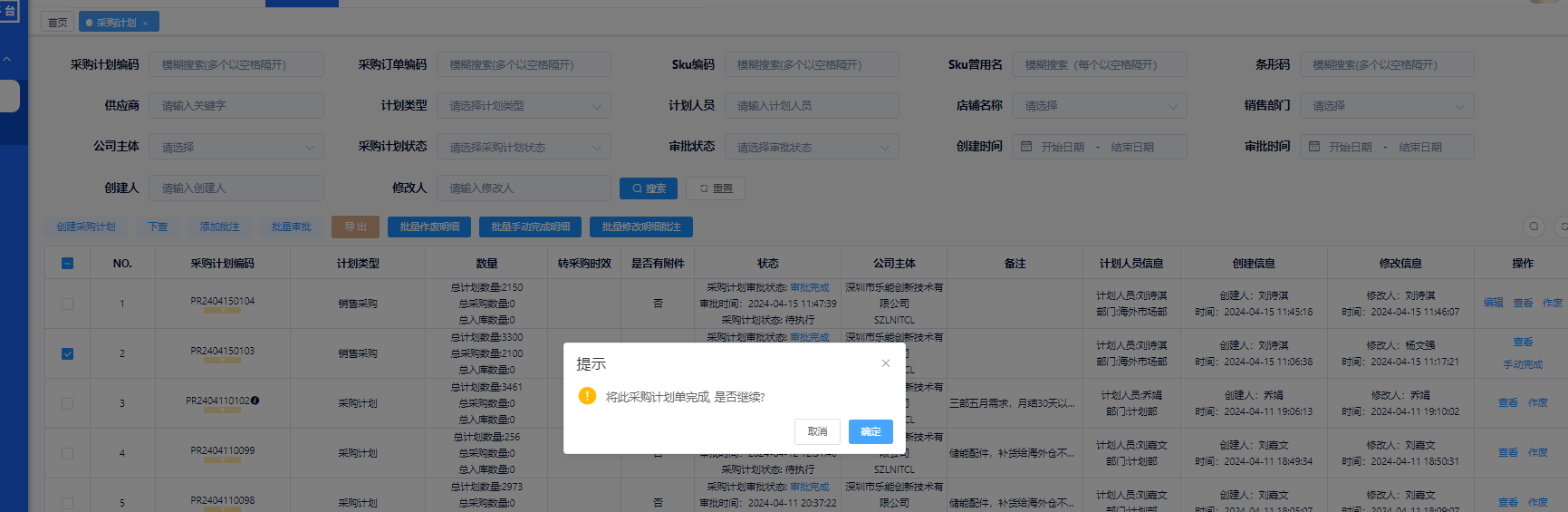Confirm the dialog with 确定 button
Image resolution: width=1568 pixels, height=512 pixels.
871,431
